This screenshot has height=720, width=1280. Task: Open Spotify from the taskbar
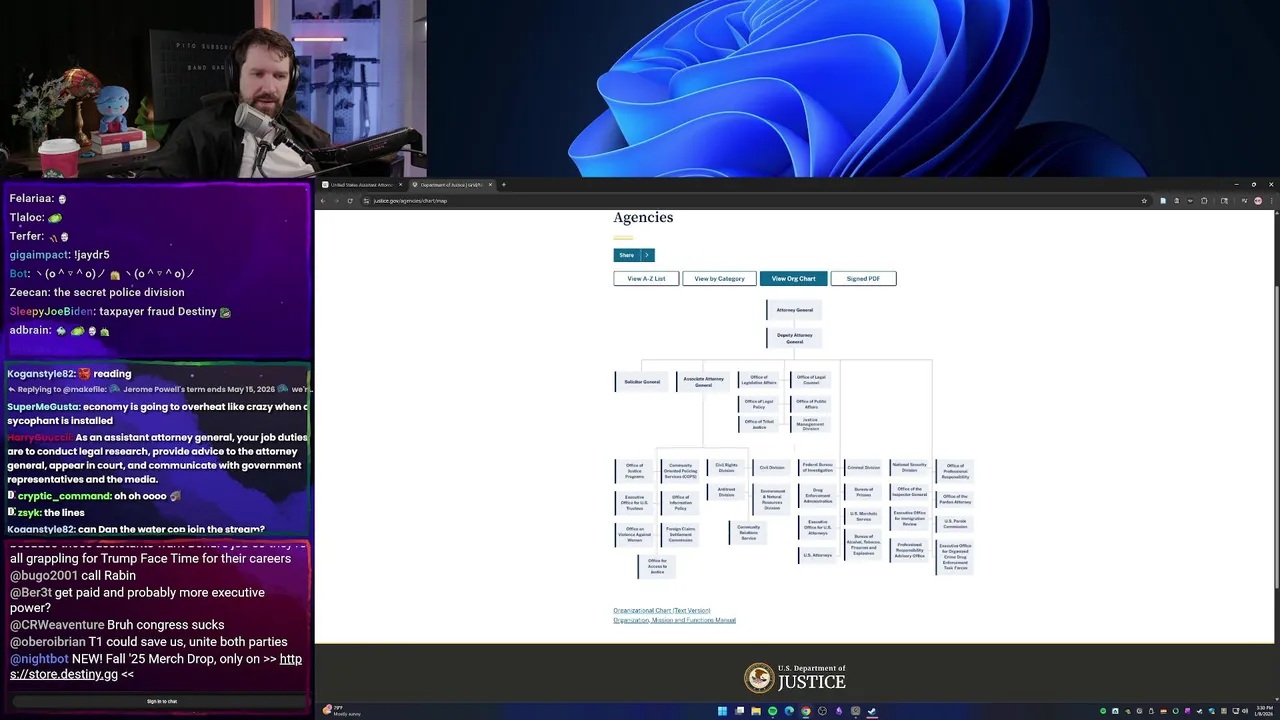pyautogui.click(x=772, y=711)
